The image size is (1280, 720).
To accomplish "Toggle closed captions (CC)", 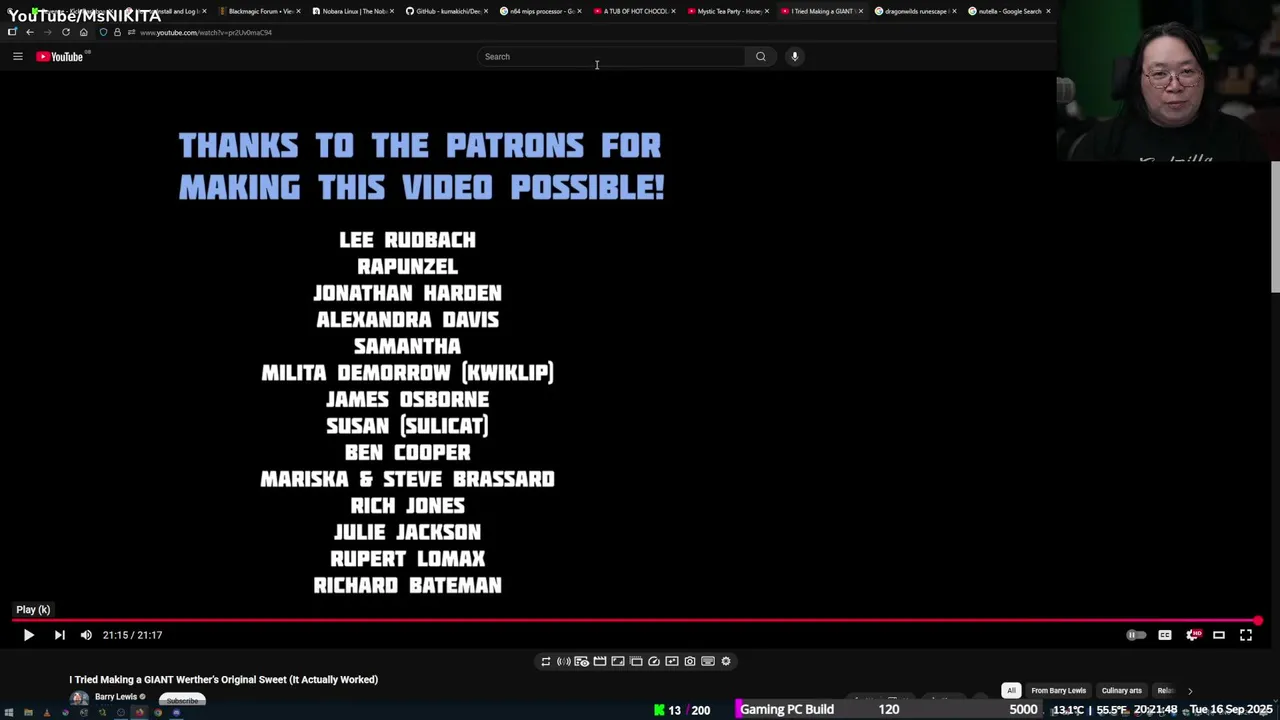I will [1165, 635].
